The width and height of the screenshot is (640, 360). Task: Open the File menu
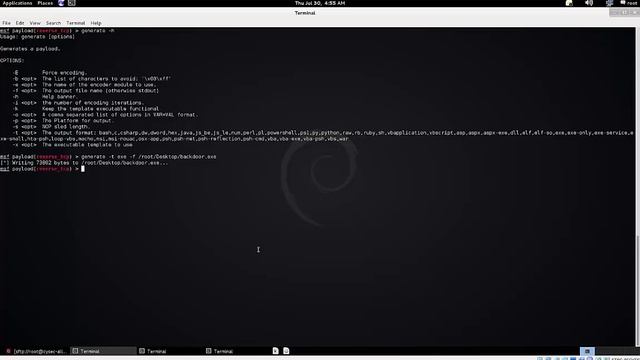point(6,23)
